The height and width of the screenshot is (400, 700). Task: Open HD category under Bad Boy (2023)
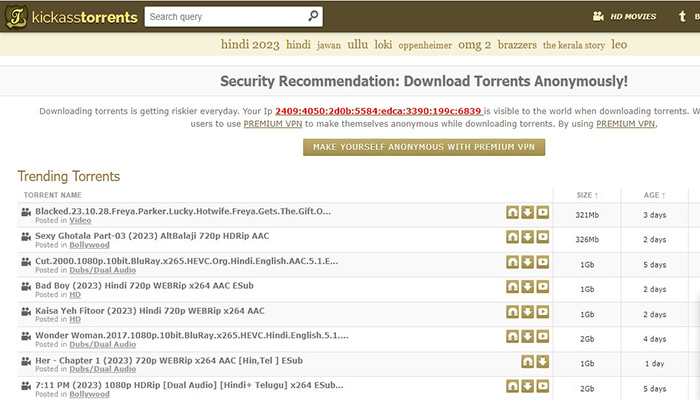tap(75, 295)
